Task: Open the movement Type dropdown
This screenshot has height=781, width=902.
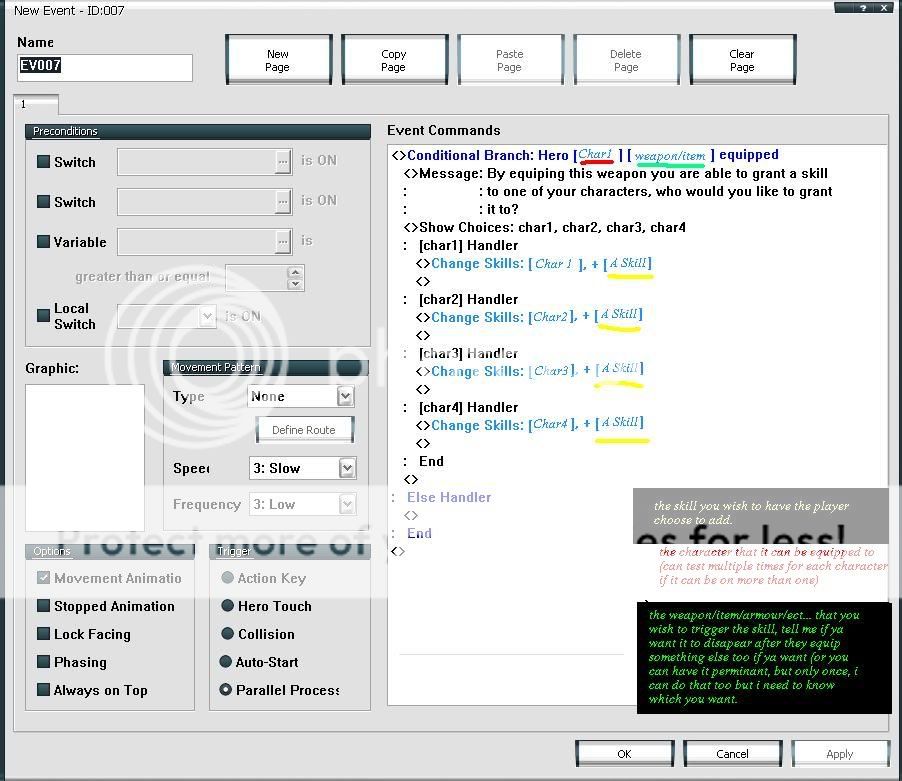Action: click(x=345, y=397)
